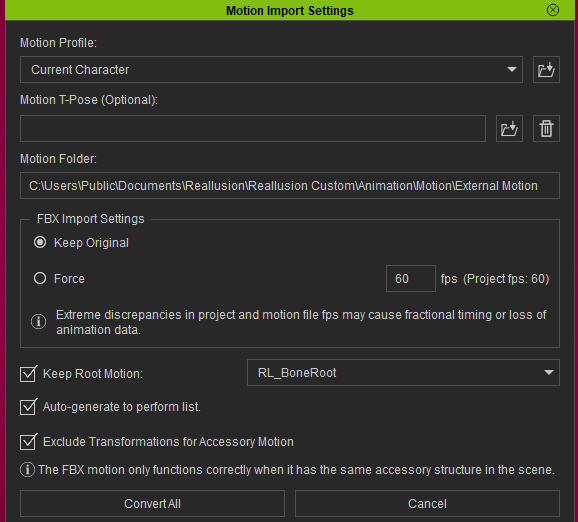Image resolution: width=578 pixels, height=522 pixels.
Task: Click 'The FBX motion only functions' note
Action: click(x=296, y=470)
